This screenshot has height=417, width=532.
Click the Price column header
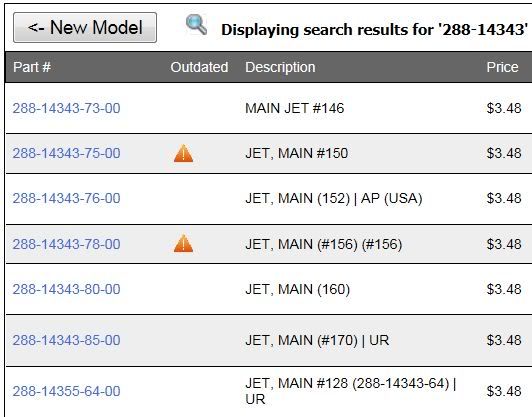pyautogui.click(x=502, y=67)
